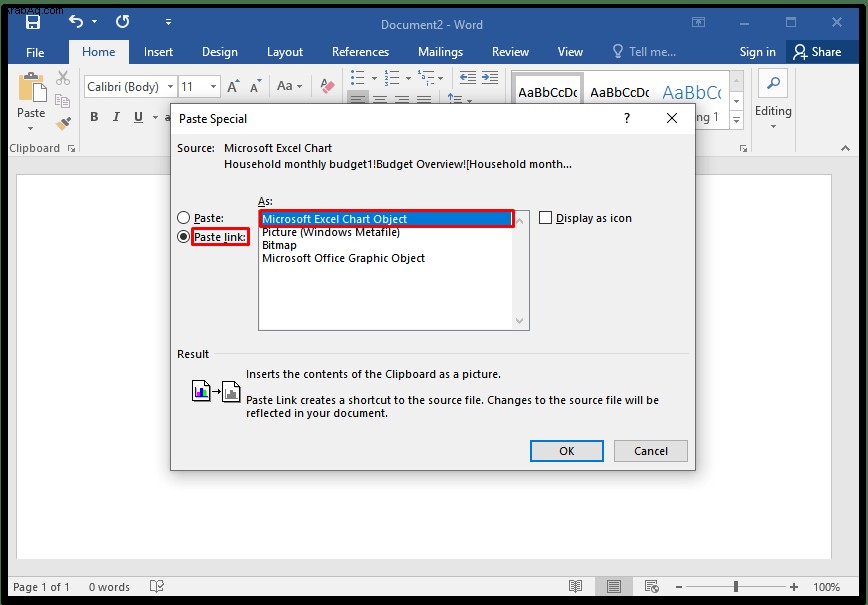Switch to the Insert tab
The height and width of the screenshot is (605, 868).
pyautogui.click(x=158, y=52)
